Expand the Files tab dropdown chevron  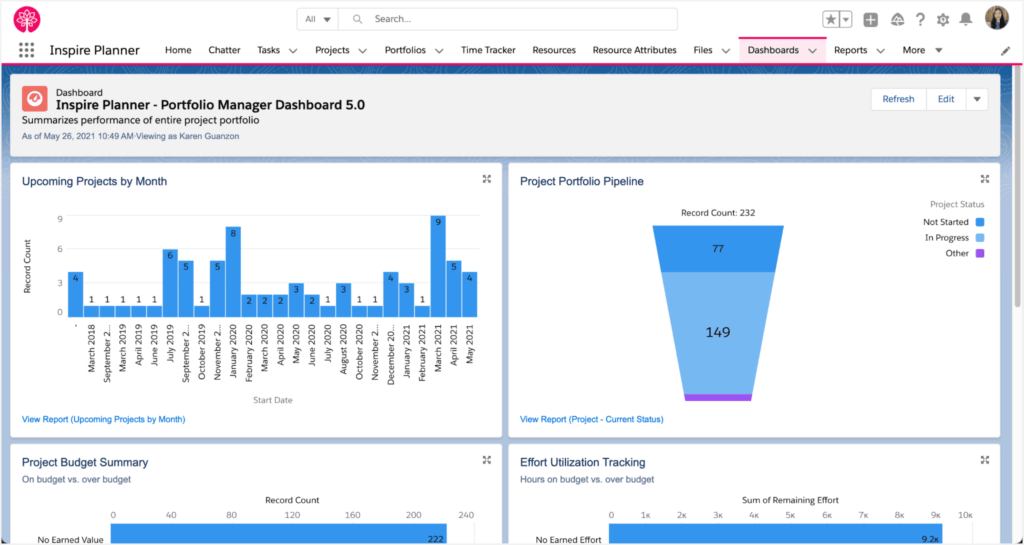(726, 50)
